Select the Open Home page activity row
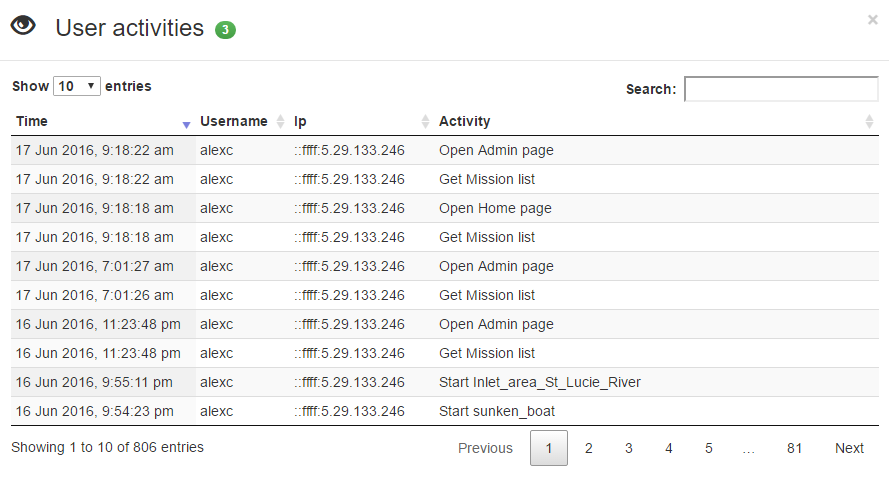 (x=445, y=208)
